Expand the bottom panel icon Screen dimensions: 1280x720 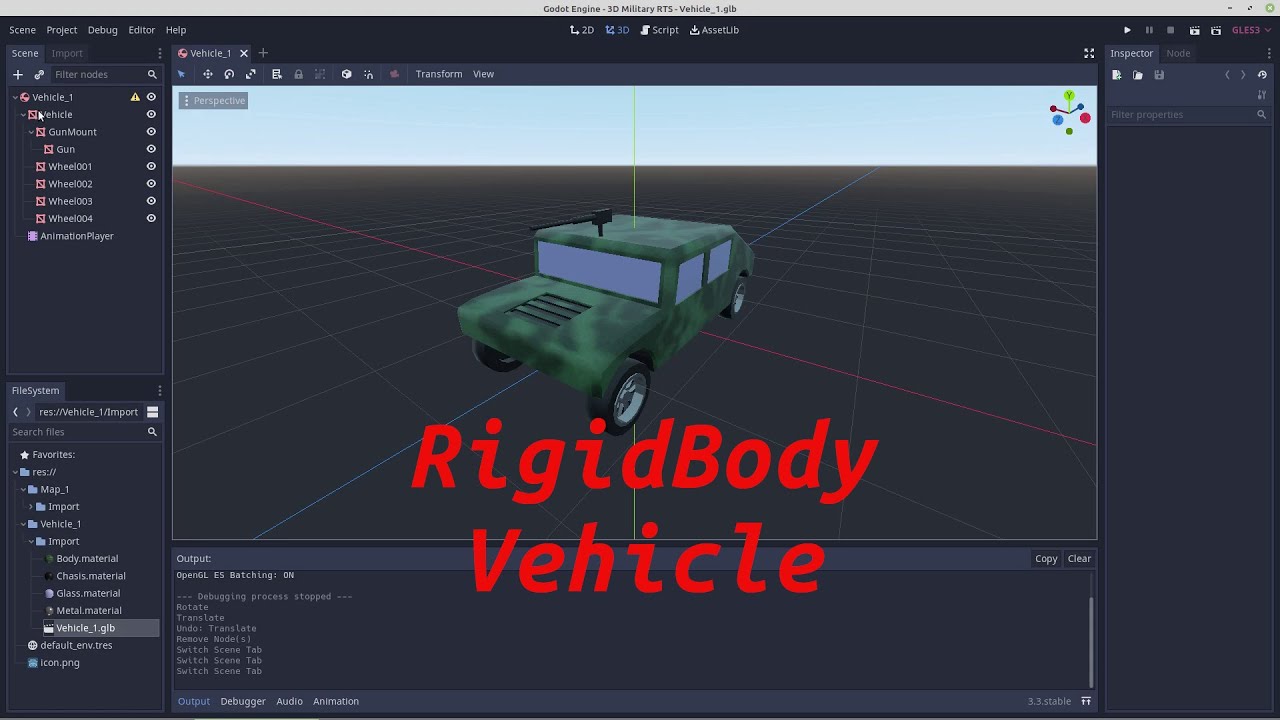(1086, 701)
